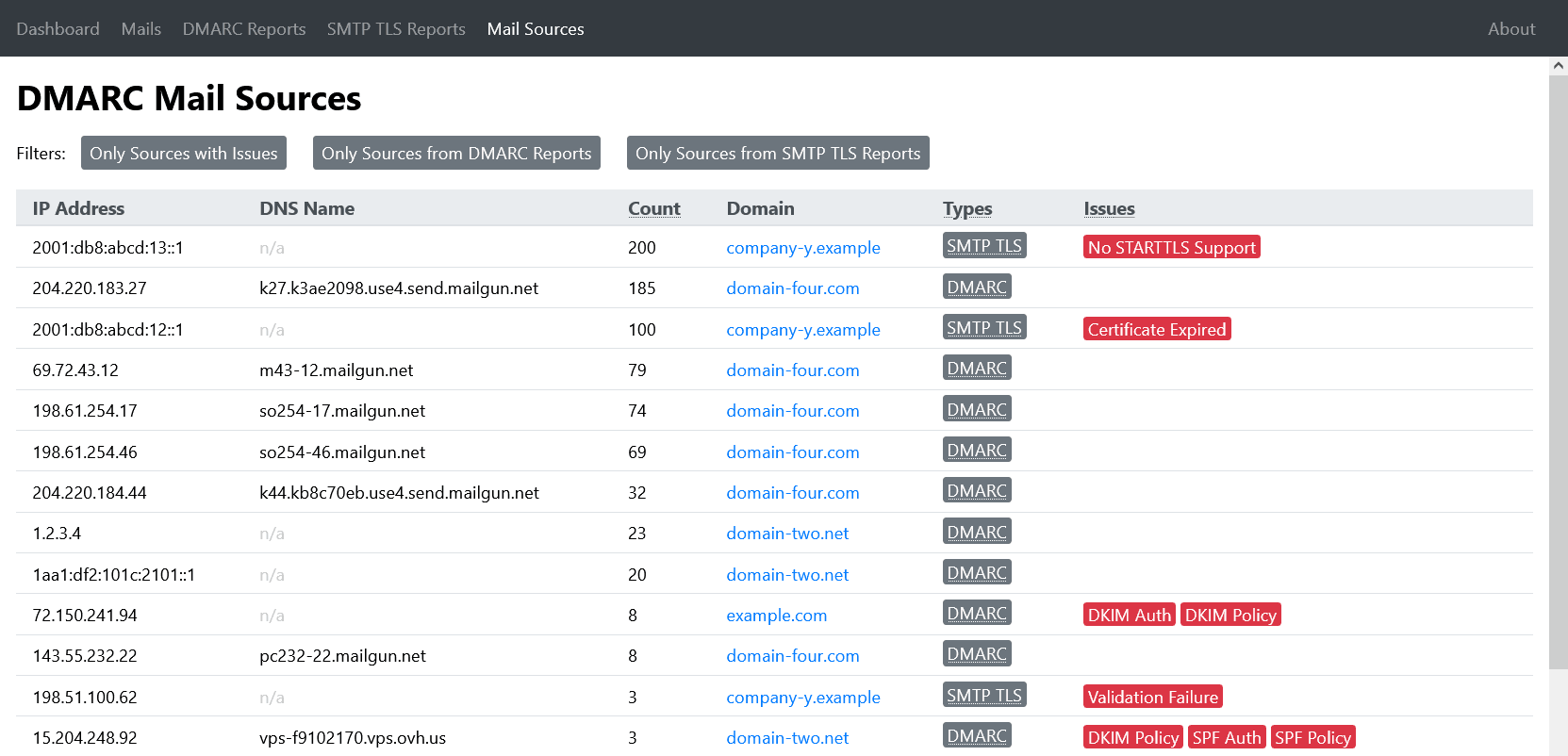
Task: Click the No STARTTLS Support badge
Action: pos(1171,248)
